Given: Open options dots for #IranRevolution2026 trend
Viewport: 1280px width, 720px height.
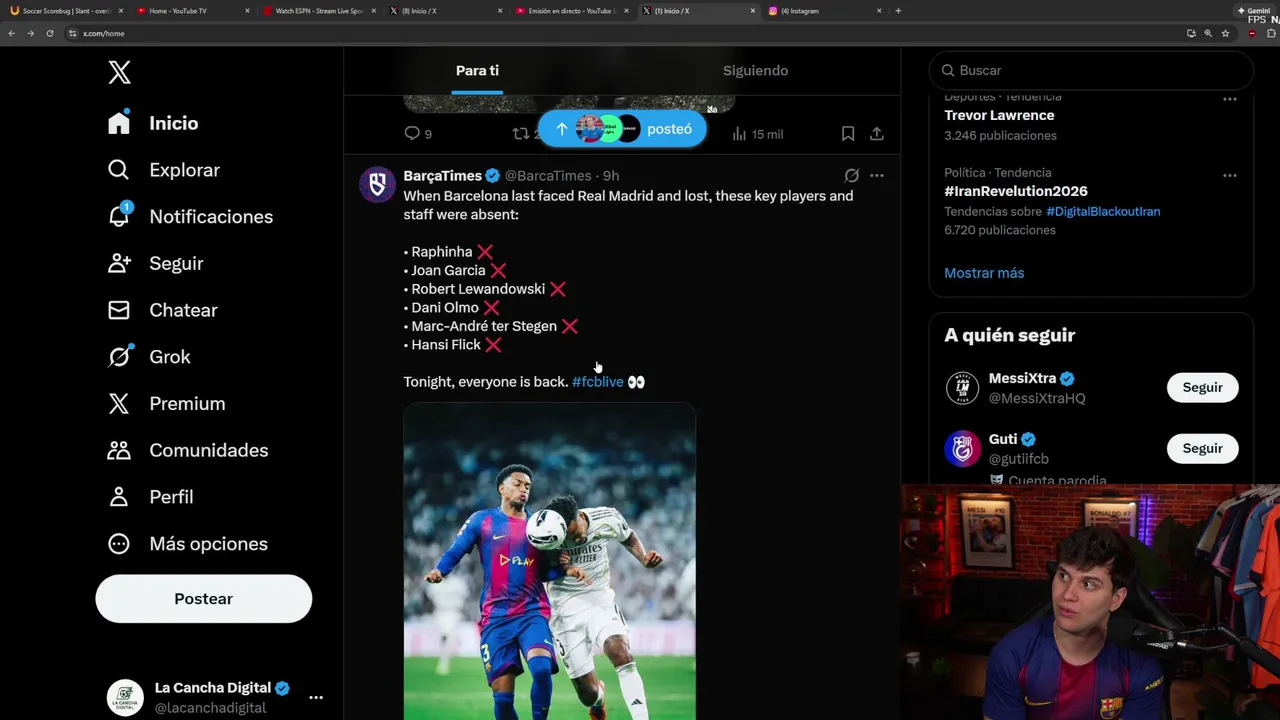Looking at the screenshot, I should pyautogui.click(x=1229, y=175).
